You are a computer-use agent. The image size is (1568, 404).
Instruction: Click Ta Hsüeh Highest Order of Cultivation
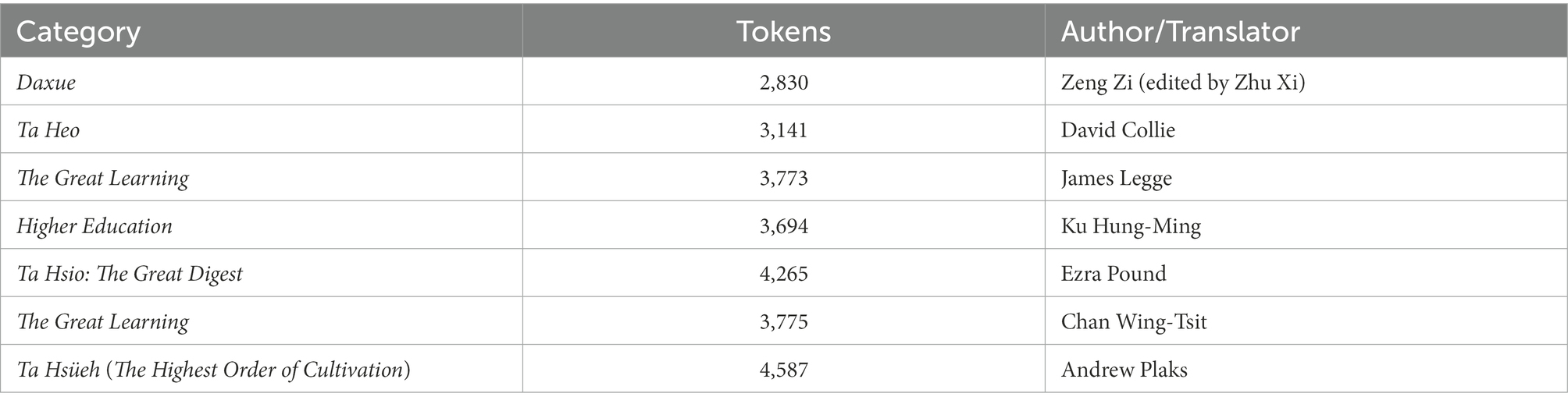213,370
